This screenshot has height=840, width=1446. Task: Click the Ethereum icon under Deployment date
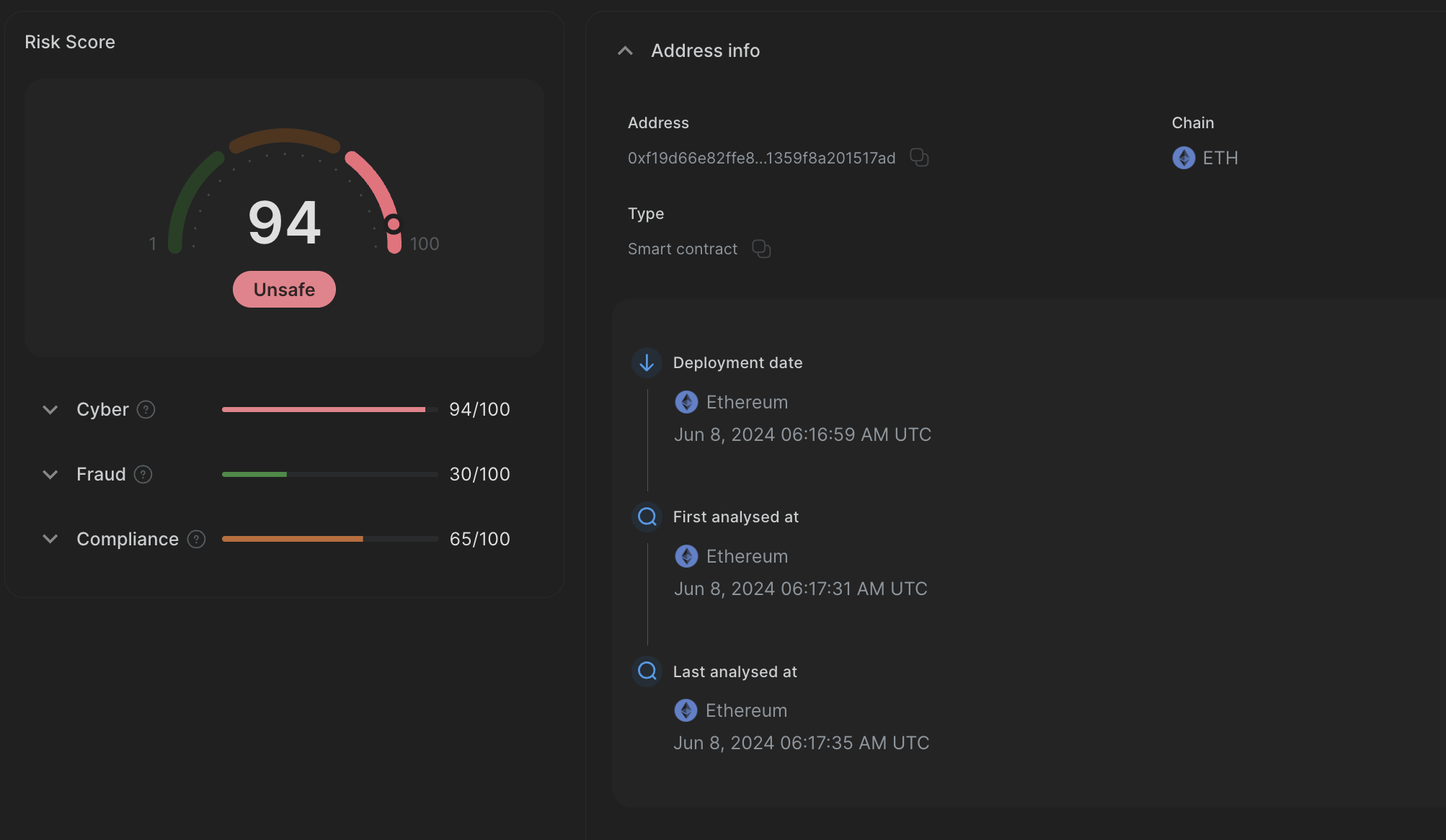tap(686, 401)
